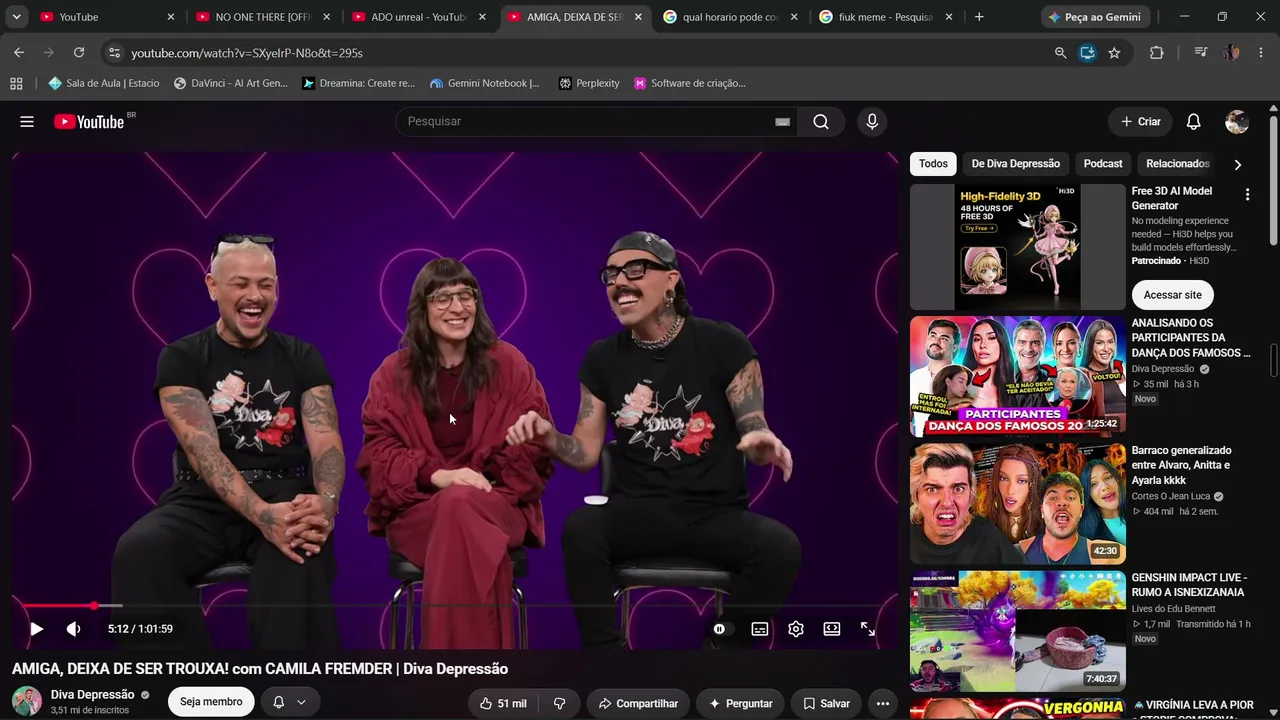Dislike the video
The width and height of the screenshot is (1280, 720).
[560, 704]
